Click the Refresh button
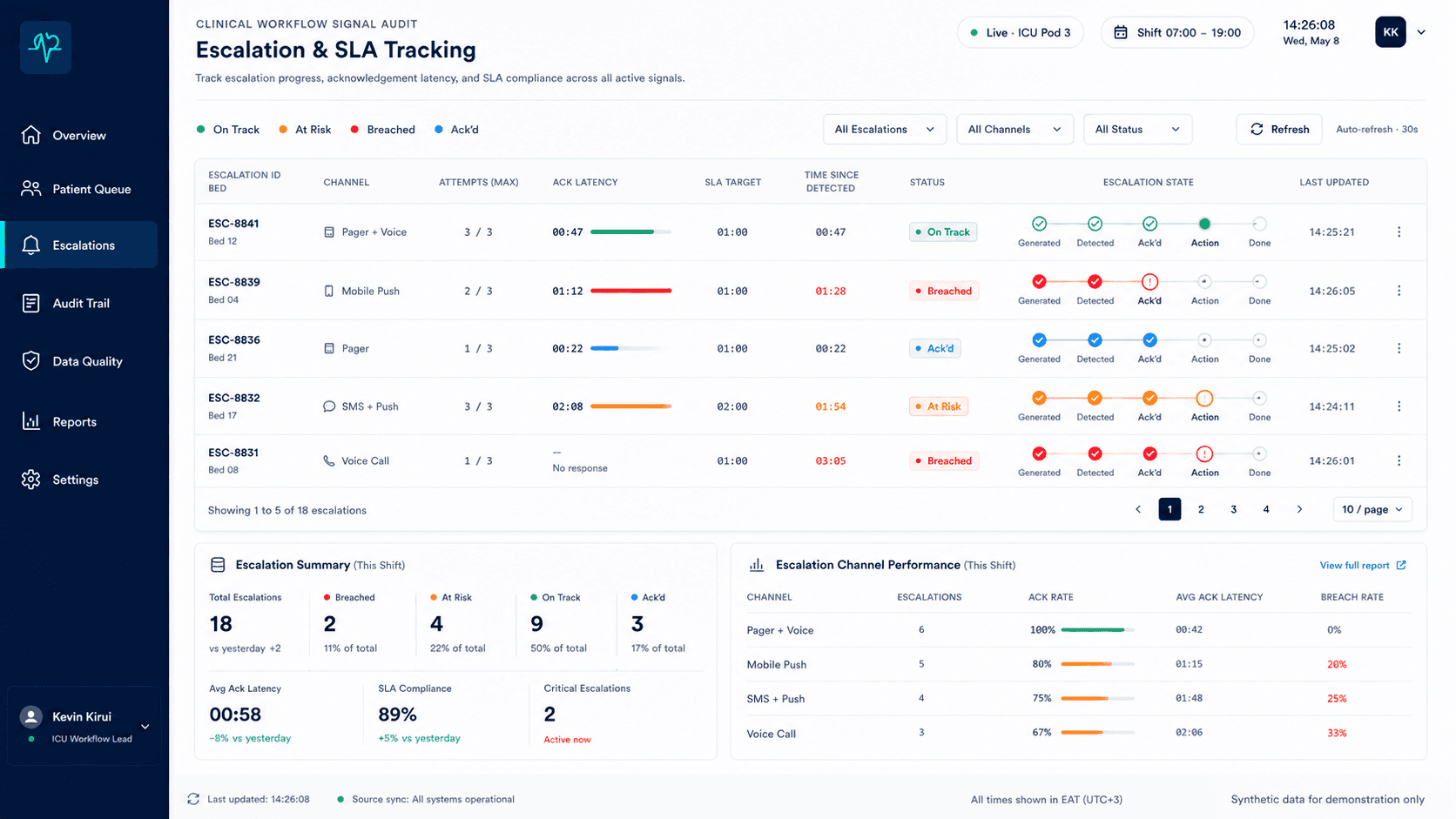Screen dimensions: 1456x819 click(x=1279, y=129)
